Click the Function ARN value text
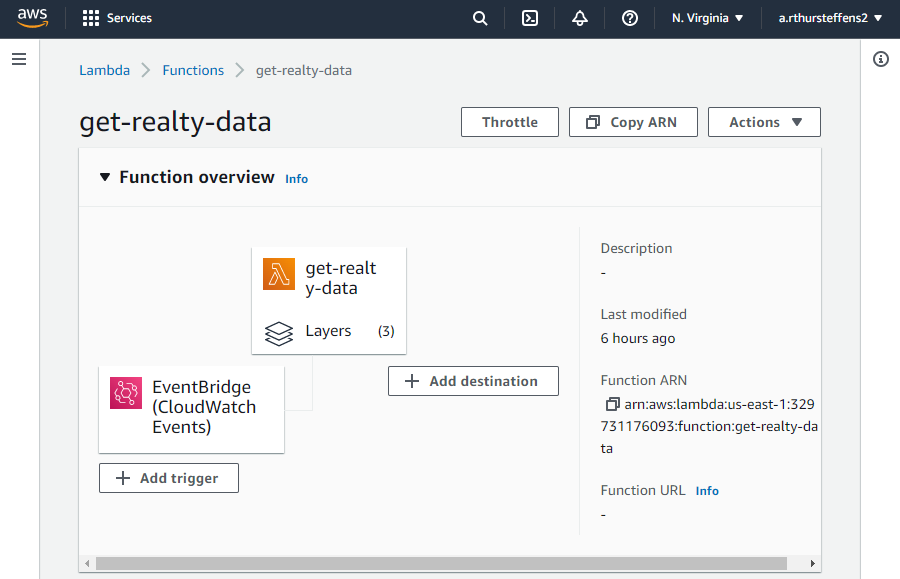 tap(709, 426)
